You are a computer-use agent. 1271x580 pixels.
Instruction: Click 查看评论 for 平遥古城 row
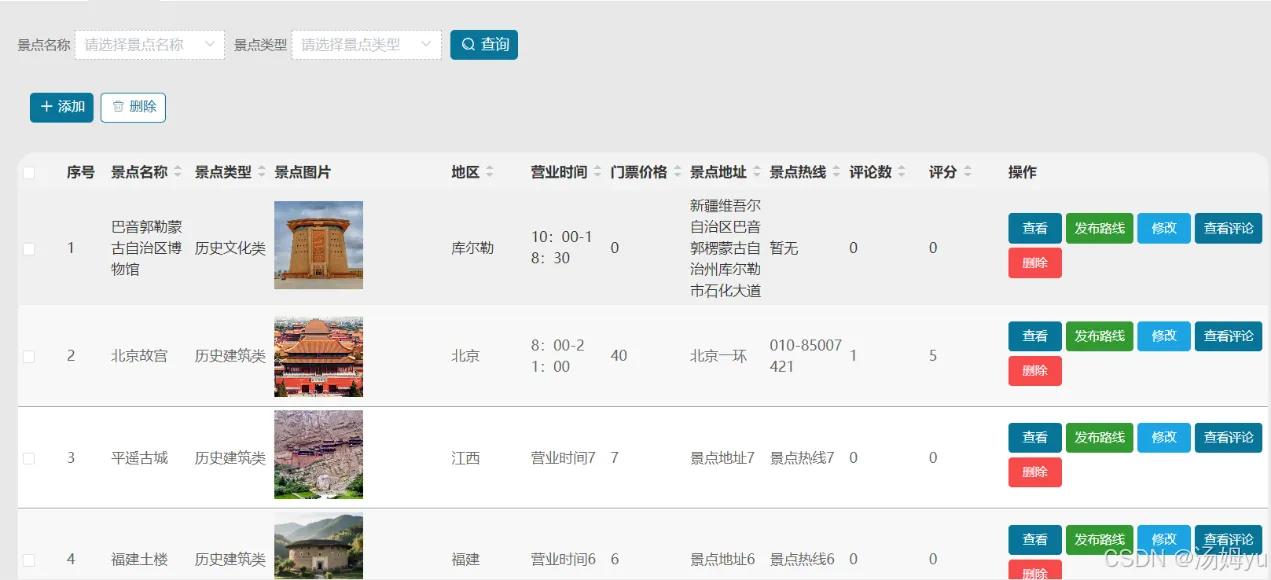(x=1228, y=437)
